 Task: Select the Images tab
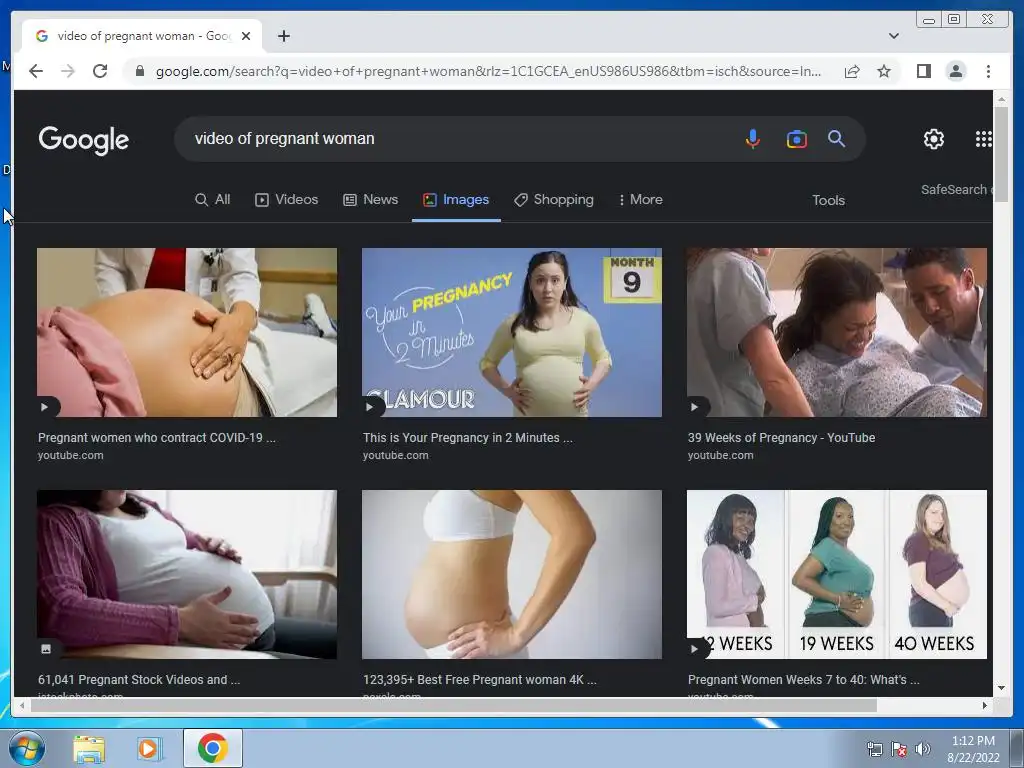(456, 199)
